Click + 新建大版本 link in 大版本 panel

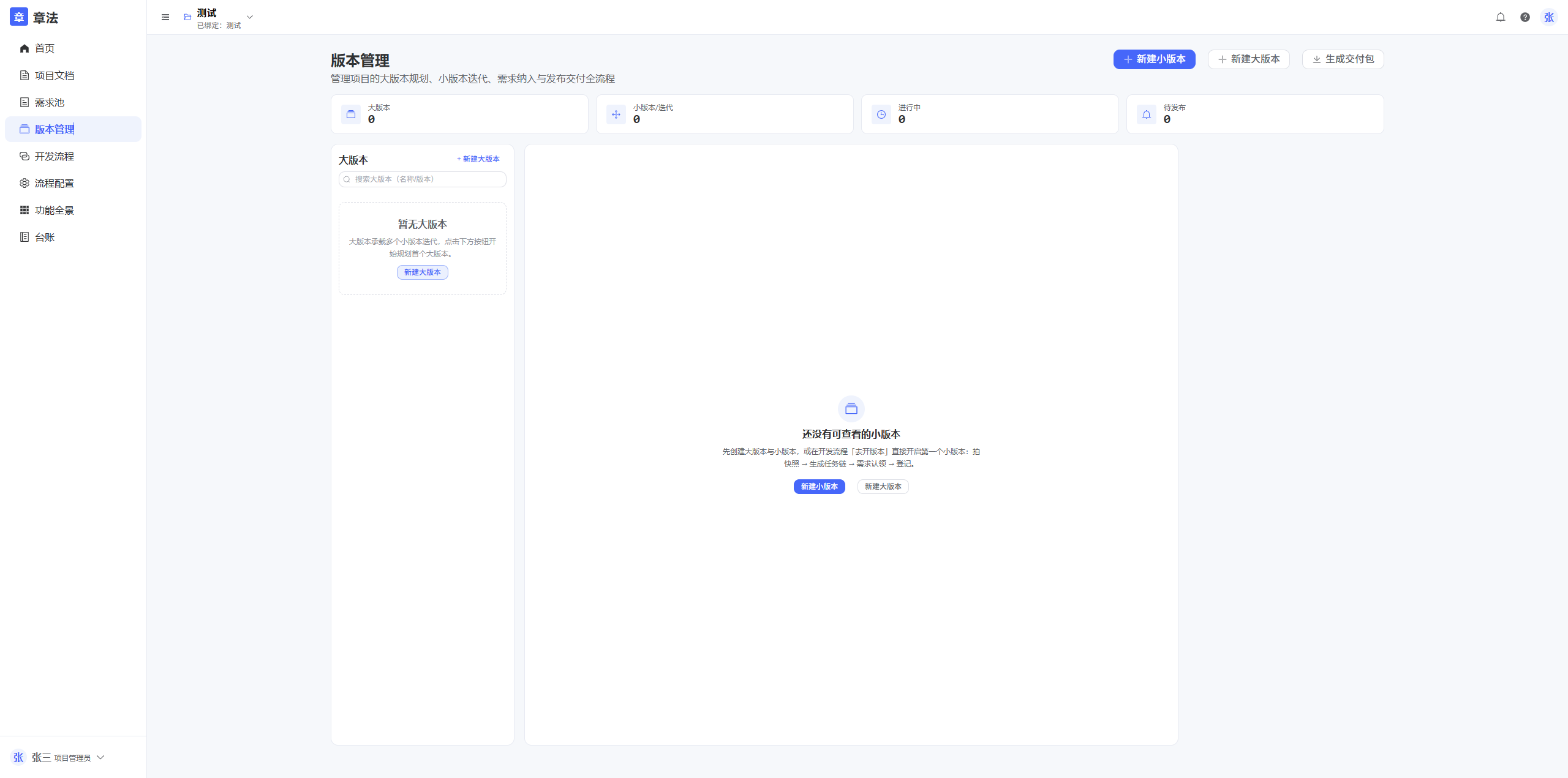pyautogui.click(x=478, y=159)
